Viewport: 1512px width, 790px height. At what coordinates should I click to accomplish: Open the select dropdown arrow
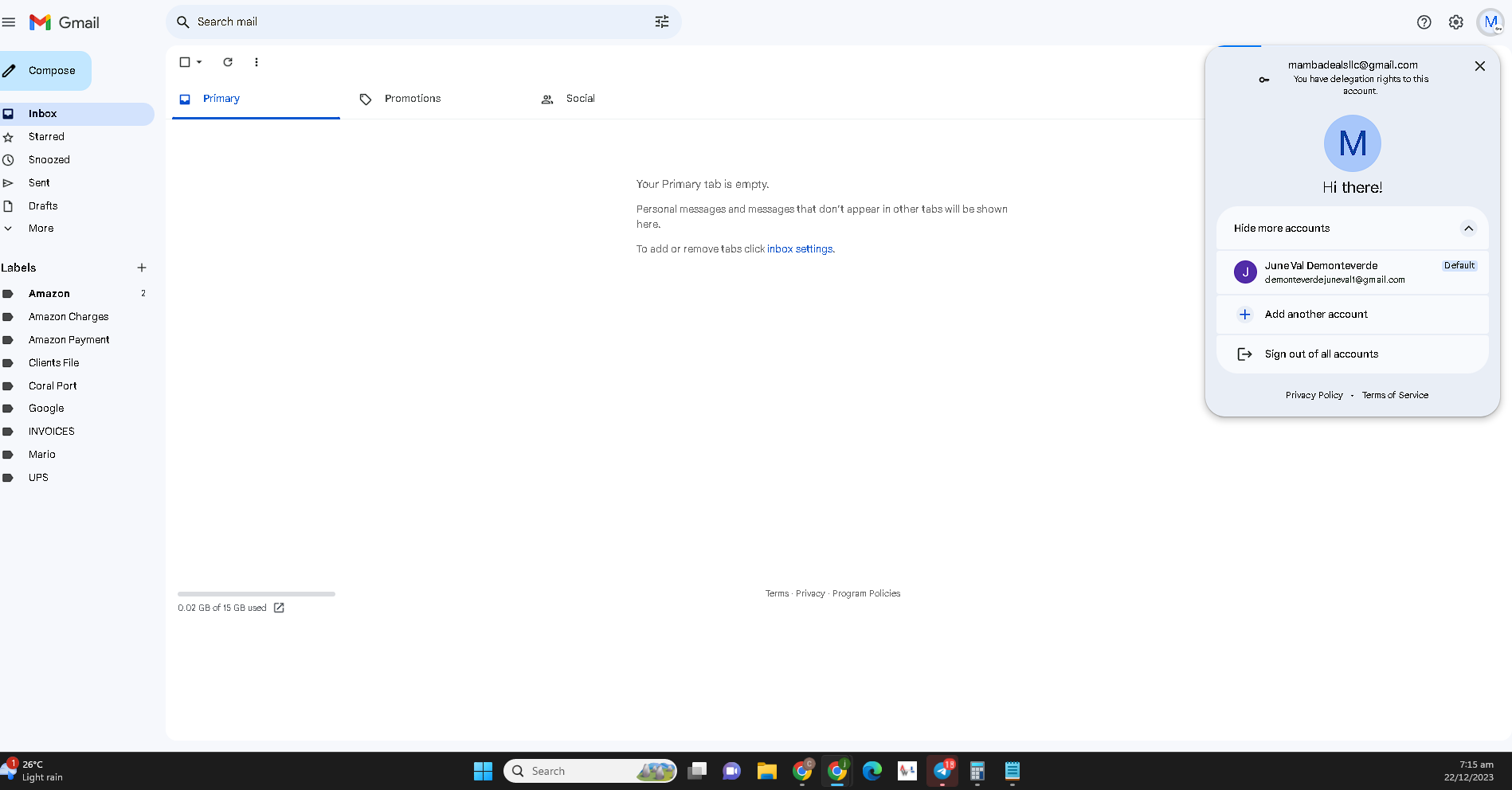click(199, 62)
